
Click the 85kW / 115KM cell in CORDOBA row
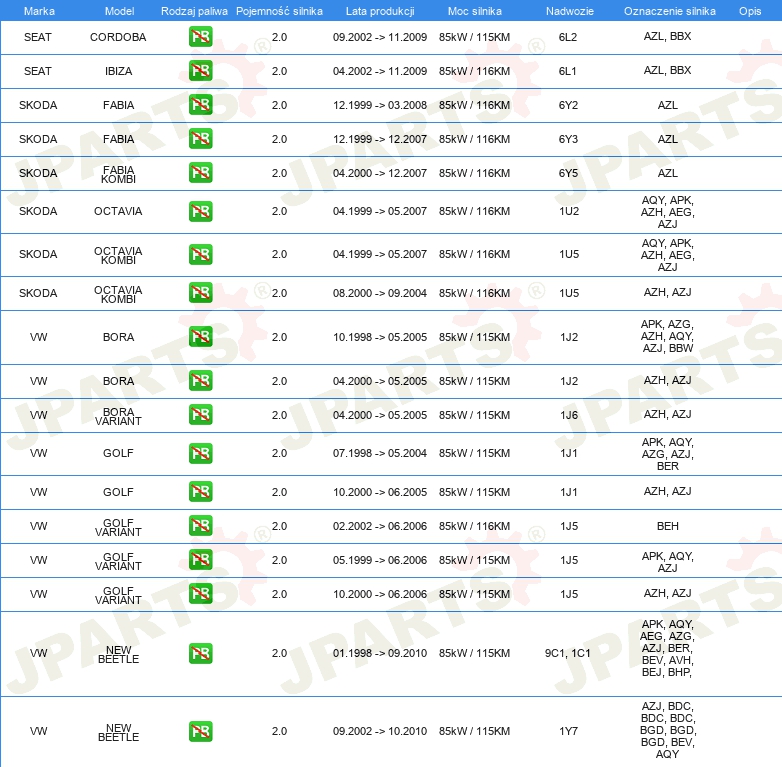474,37
